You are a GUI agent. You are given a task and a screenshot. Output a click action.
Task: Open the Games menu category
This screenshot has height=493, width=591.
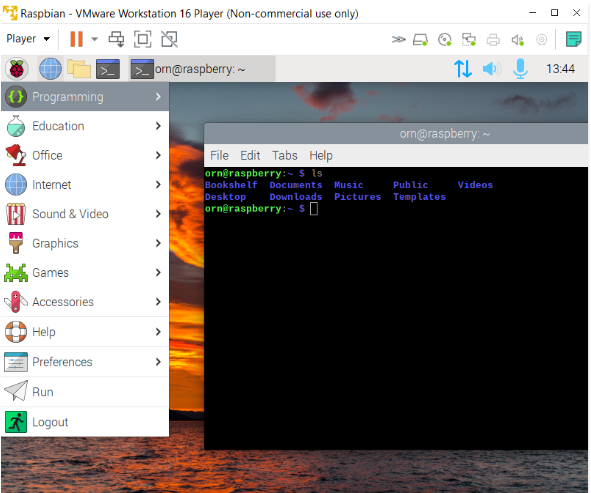pyautogui.click(x=85, y=273)
